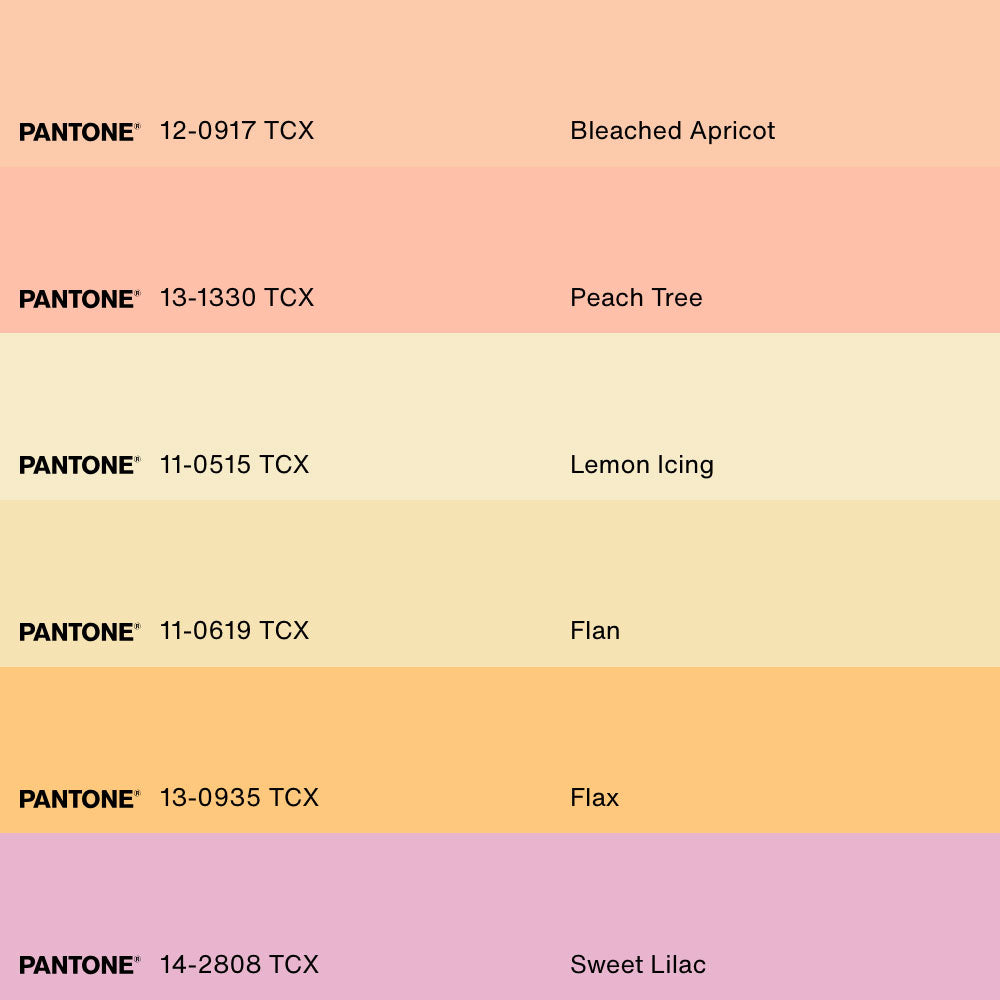Select the Pantone logo beside 13-0935 TCX
Screen dimensions: 1000x1000
pyautogui.click(x=79, y=799)
